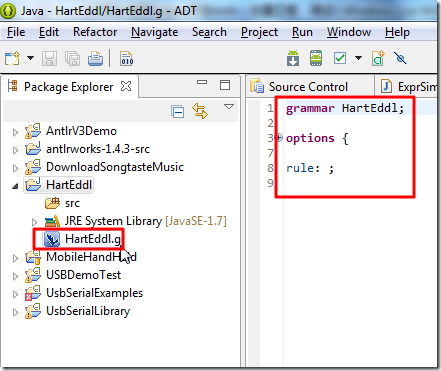Select the AntlrV3Demo project

point(81,131)
